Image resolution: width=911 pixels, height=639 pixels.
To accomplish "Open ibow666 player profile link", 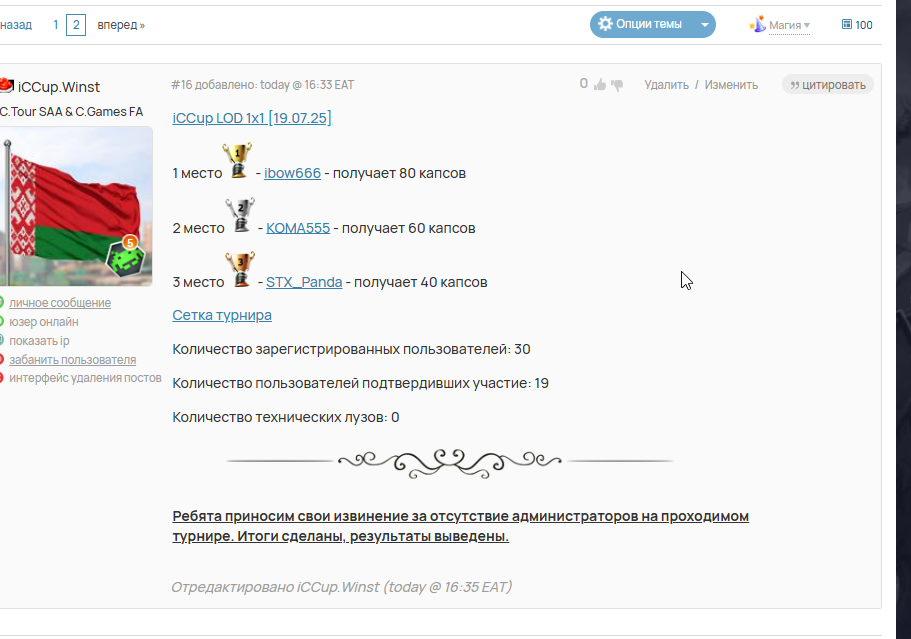I will [x=292, y=173].
